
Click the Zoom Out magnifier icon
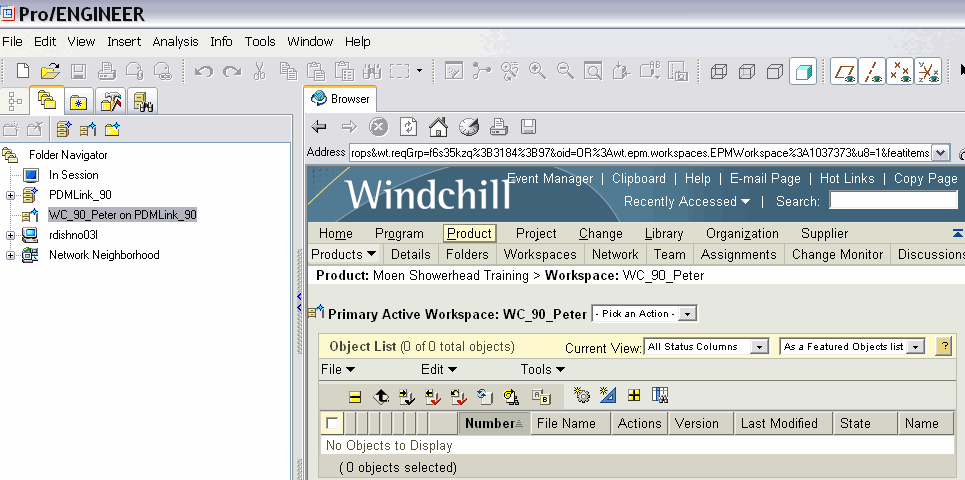click(x=565, y=71)
